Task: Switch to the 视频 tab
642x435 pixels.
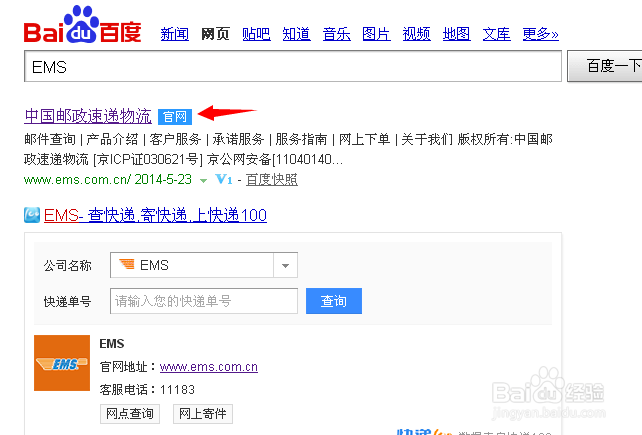Action: coord(416,34)
